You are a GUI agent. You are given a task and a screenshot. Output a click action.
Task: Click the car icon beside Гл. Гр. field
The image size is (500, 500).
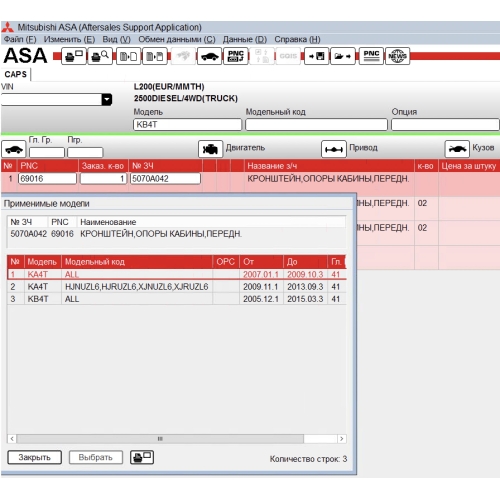(x=14, y=149)
